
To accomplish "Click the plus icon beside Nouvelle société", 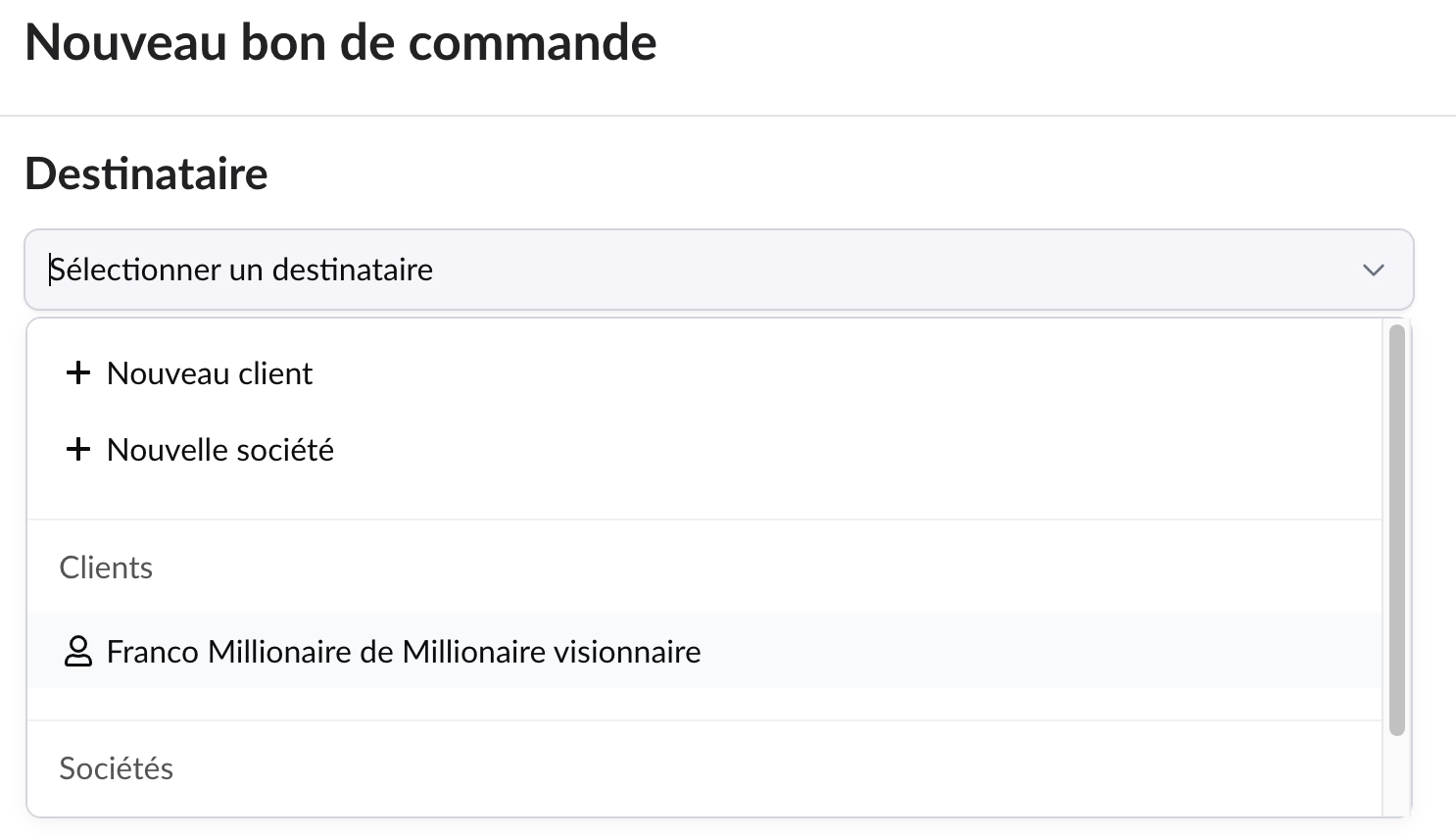I will click(x=77, y=450).
